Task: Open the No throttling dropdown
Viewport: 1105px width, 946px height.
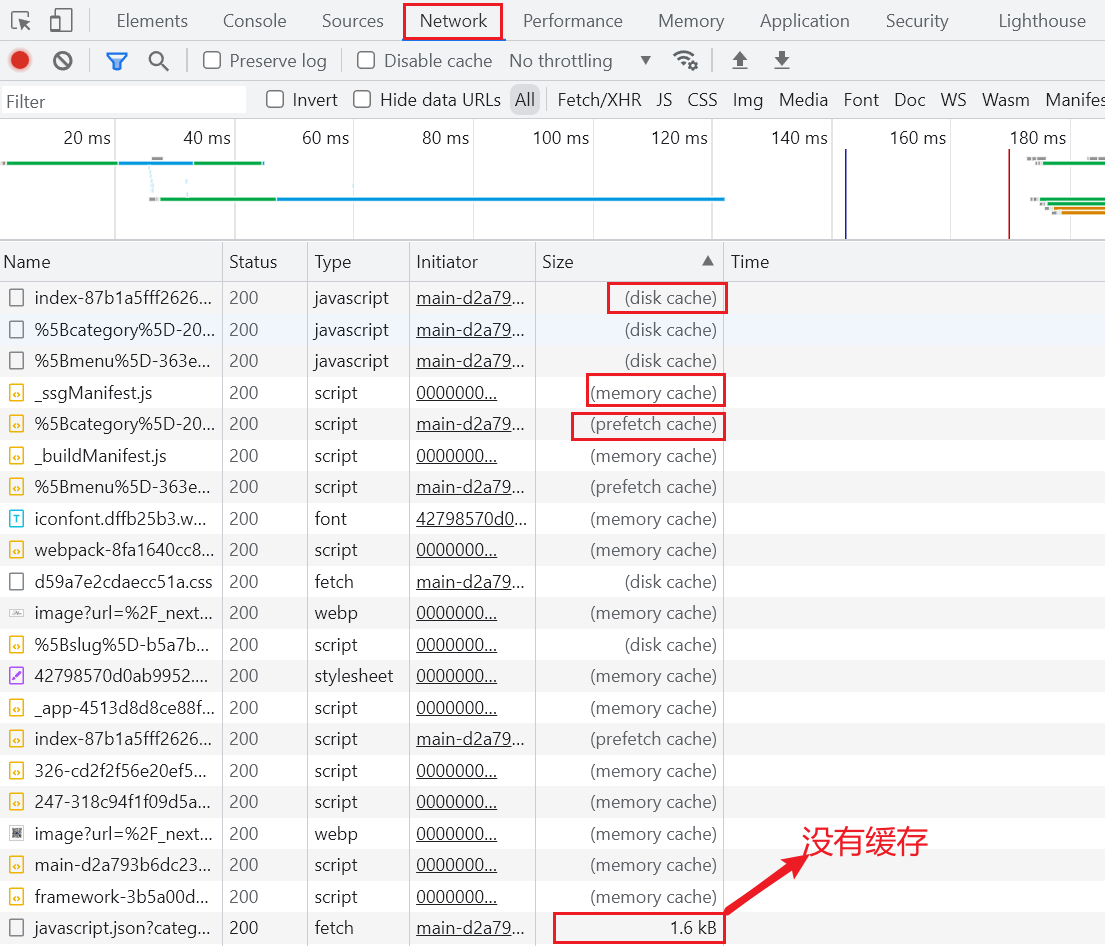Action: click(580, 61)
